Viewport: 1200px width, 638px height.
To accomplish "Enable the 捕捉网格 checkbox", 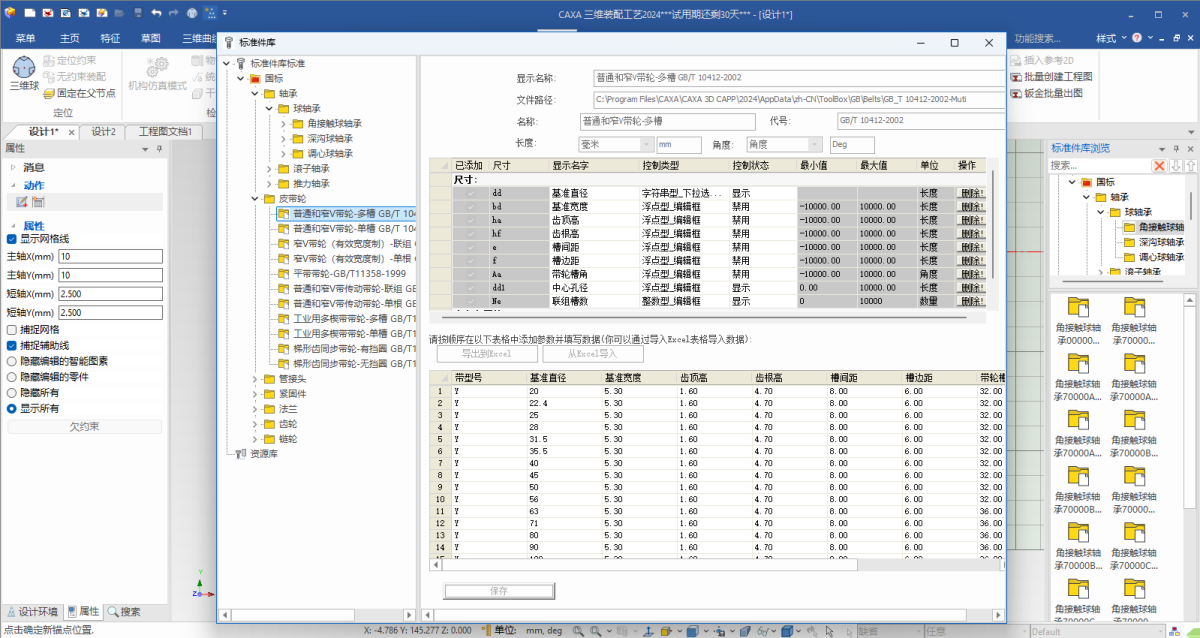I will point(12,329).
